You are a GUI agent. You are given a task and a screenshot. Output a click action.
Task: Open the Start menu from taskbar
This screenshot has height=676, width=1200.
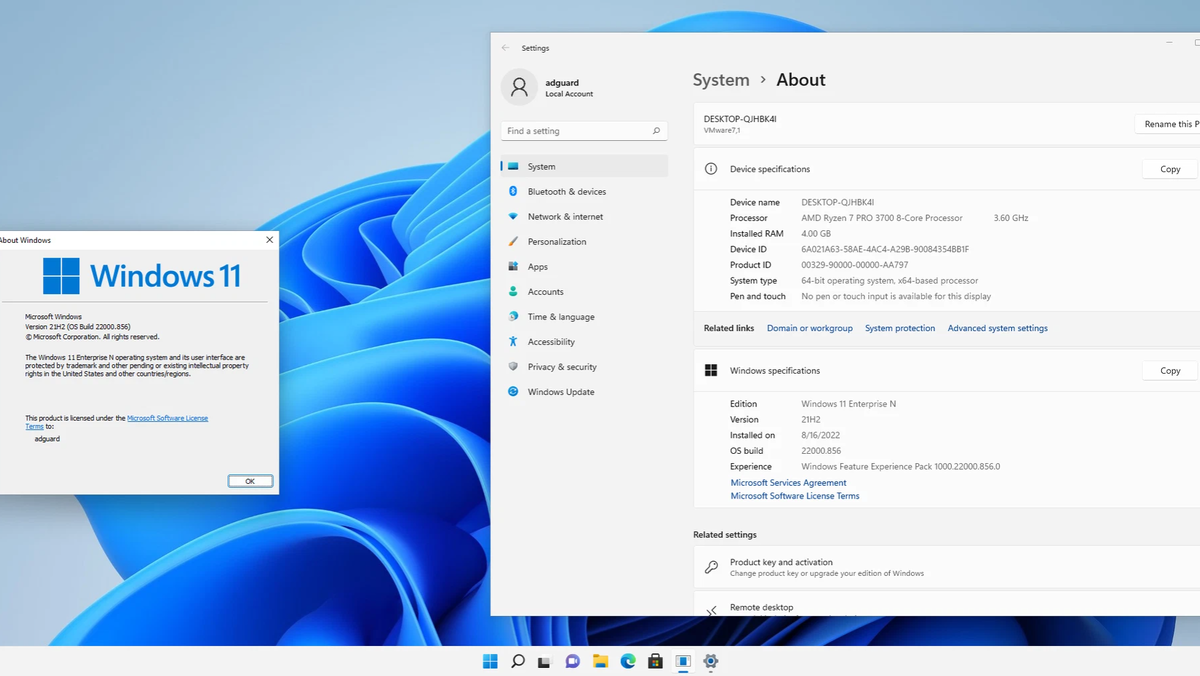click(490, 661)
